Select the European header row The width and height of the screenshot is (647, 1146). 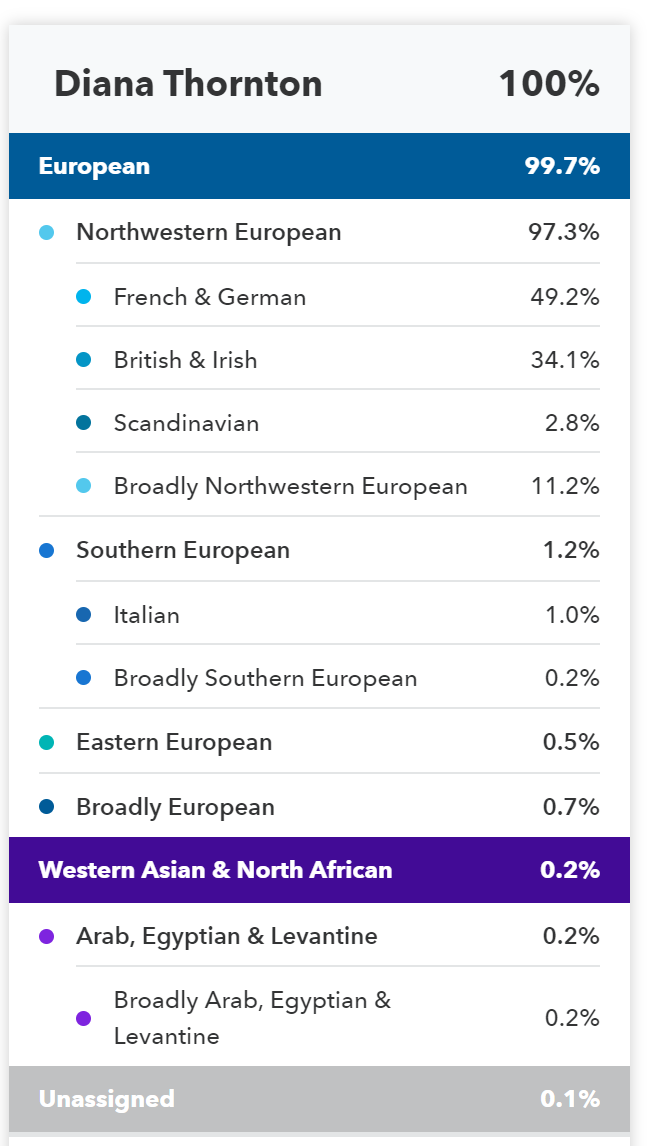(319, 166)
